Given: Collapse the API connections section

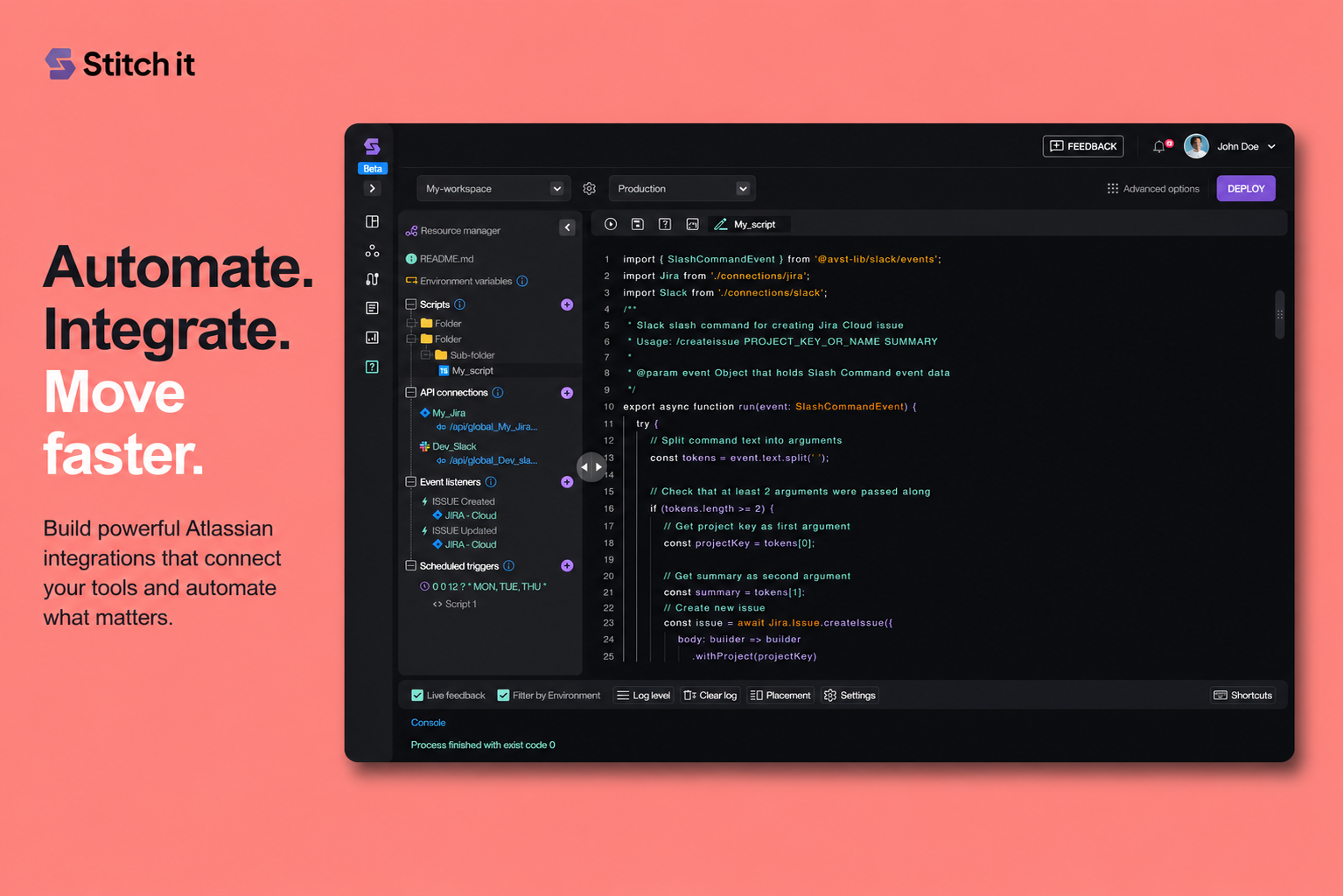Looking at the screenshot, I should [410, 393].
